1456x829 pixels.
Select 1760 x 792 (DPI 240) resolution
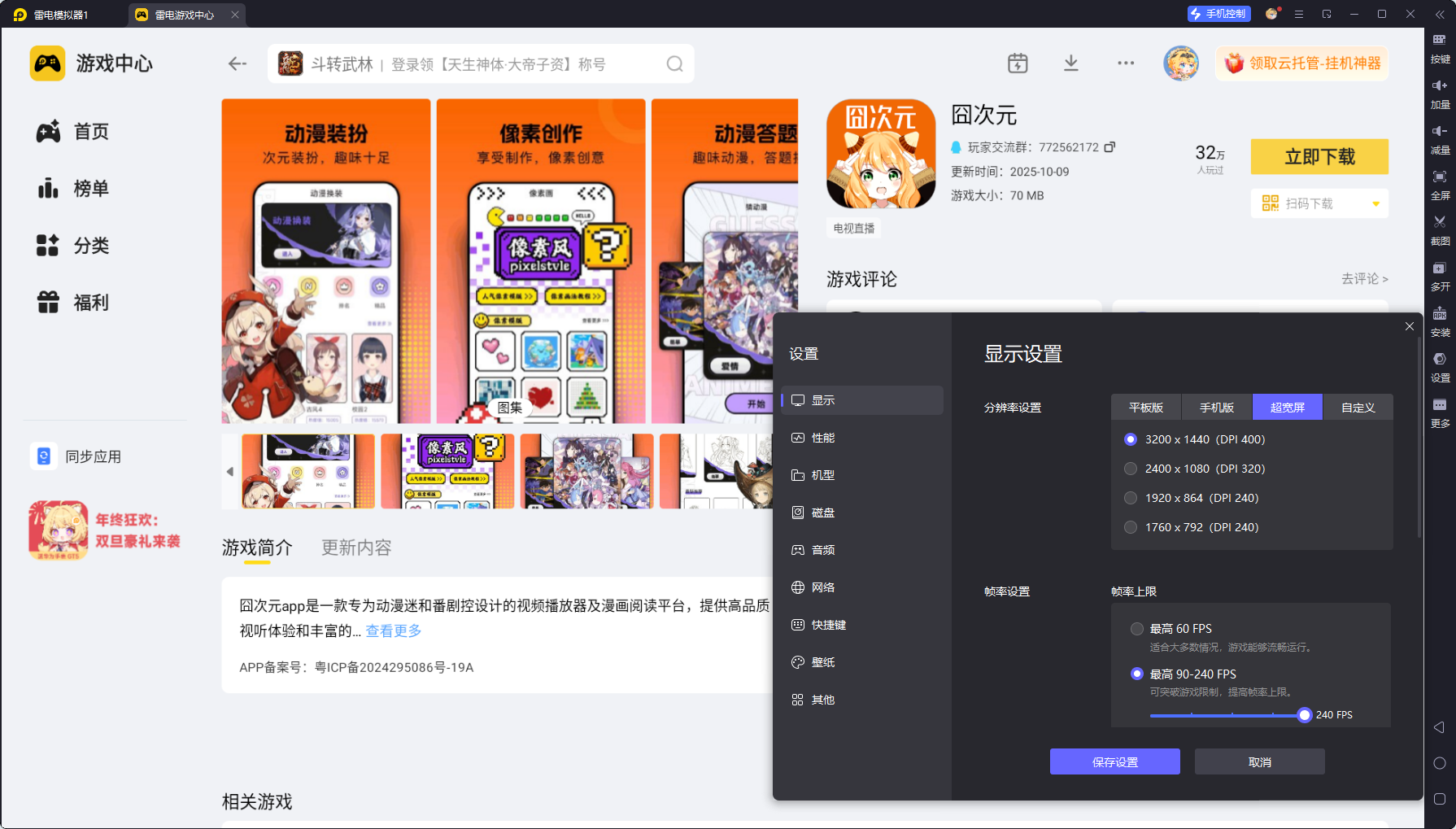[1192, 527]
